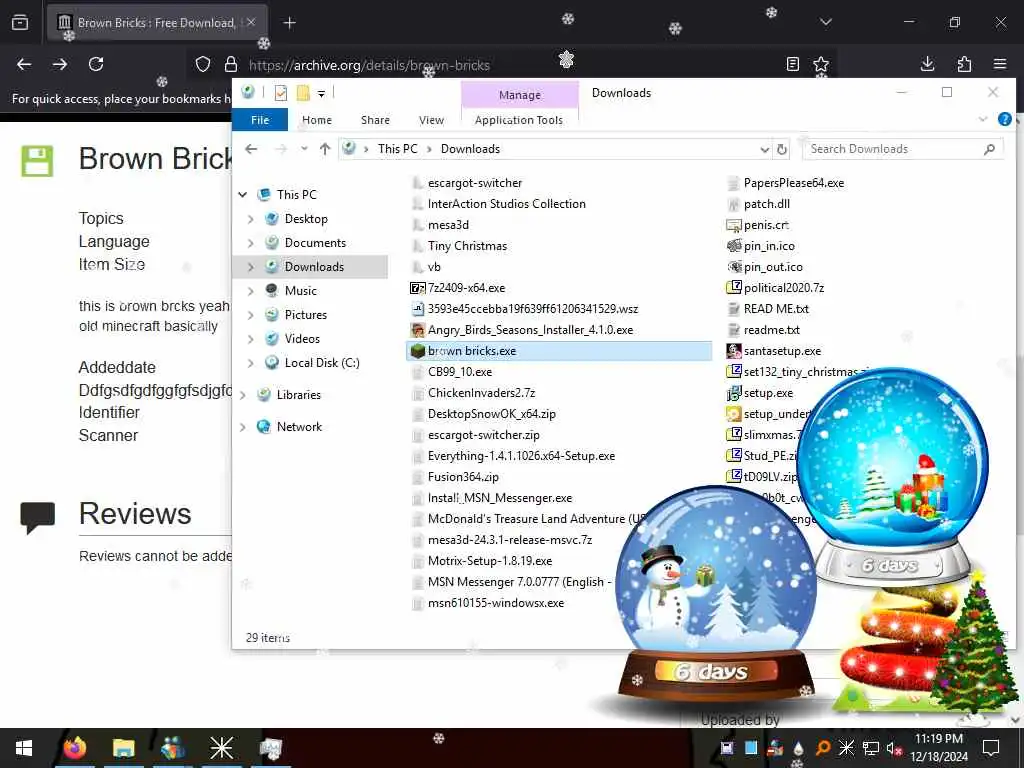Expand the Explorer ribbon with chevron
This screenshot has height=768, width=1024.
[x=983, y=119]
